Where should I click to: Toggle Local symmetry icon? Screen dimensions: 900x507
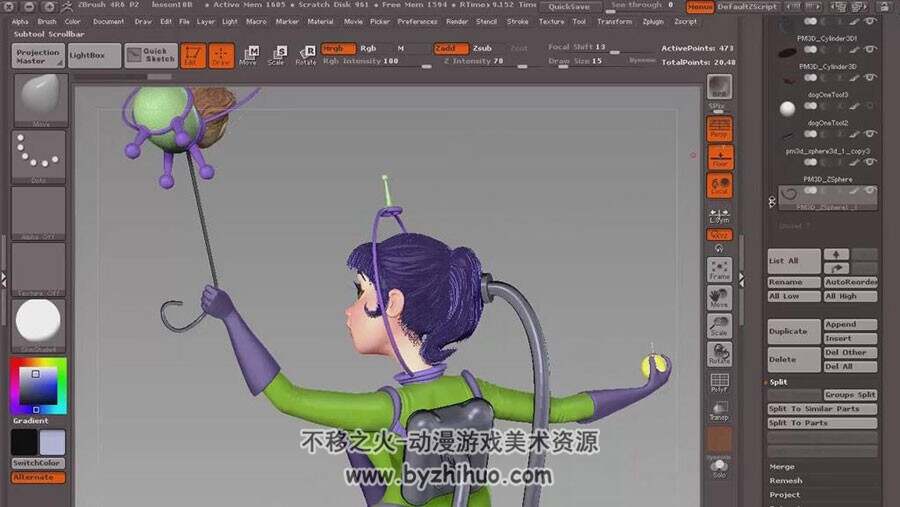719,185
